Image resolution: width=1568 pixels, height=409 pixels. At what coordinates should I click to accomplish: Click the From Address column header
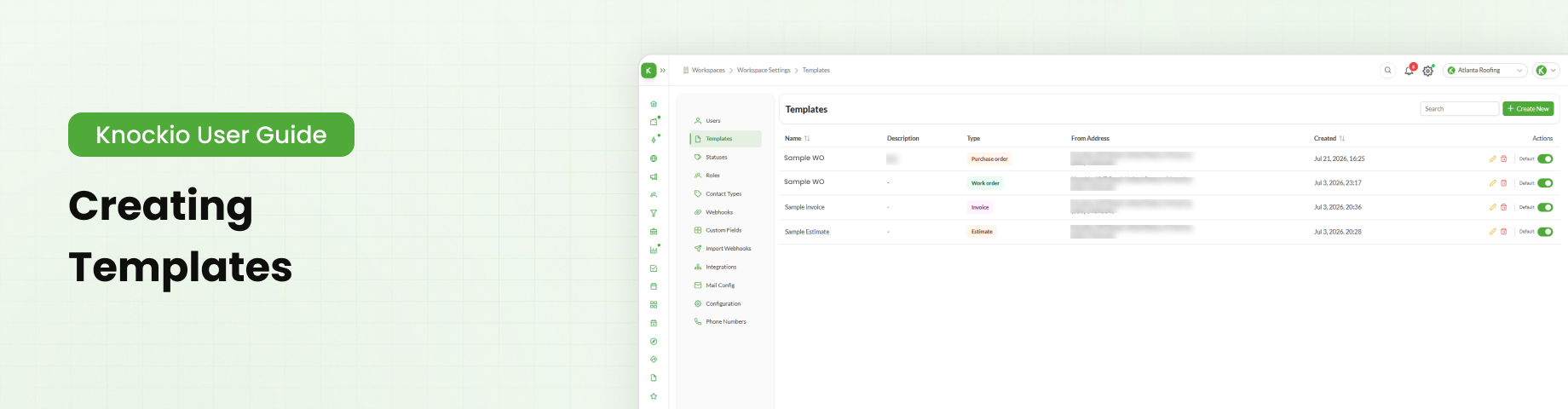coord(1090,138)
